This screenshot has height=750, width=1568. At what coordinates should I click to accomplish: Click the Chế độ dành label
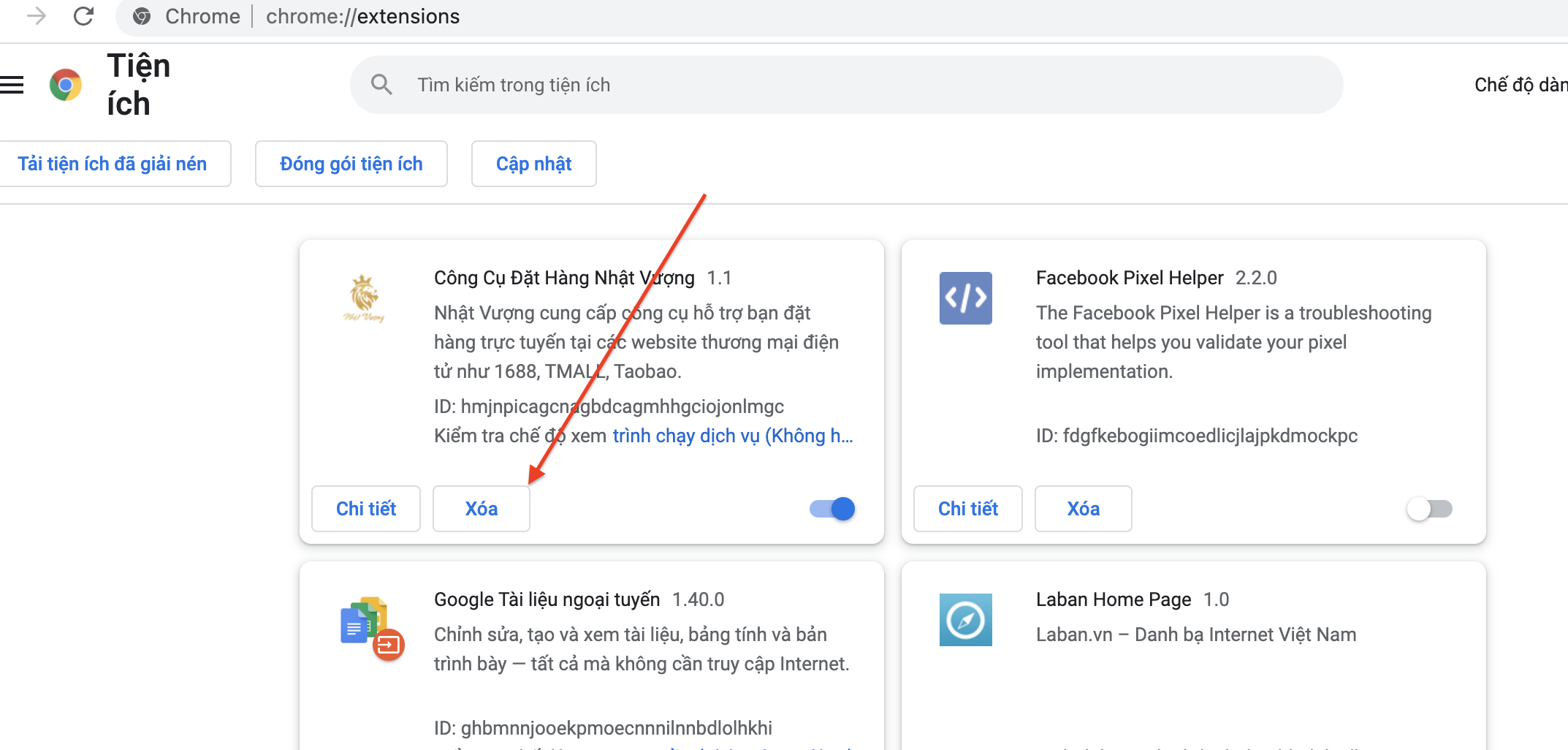click(x=1521, y=85)
